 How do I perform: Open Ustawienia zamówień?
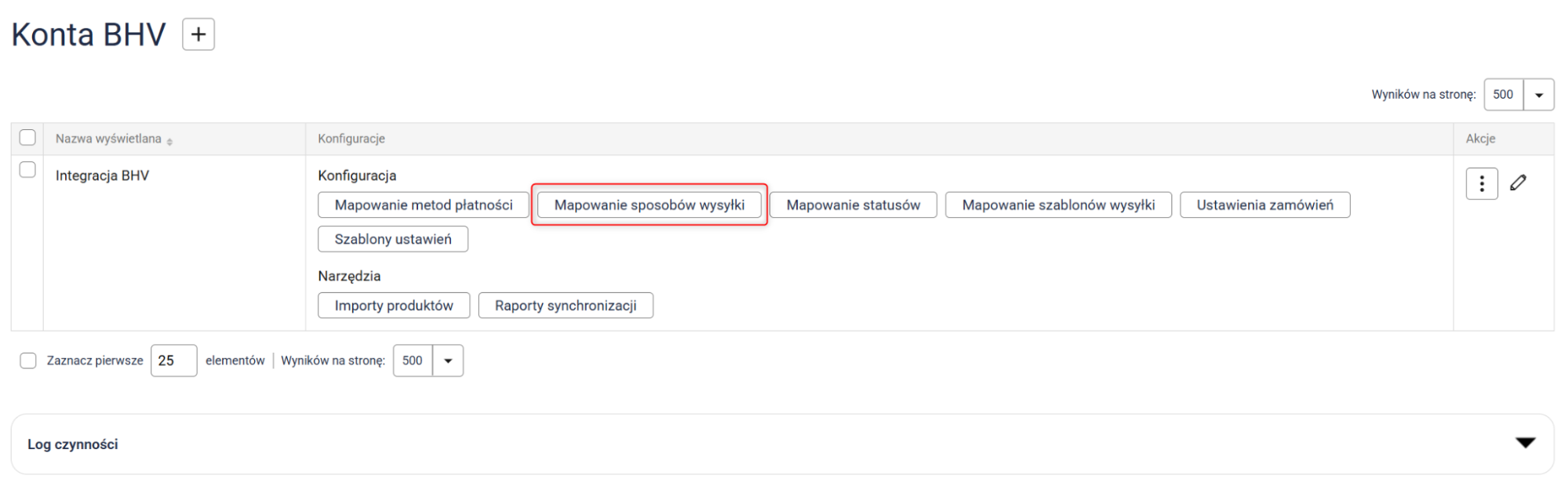[x=1264, y=205]
